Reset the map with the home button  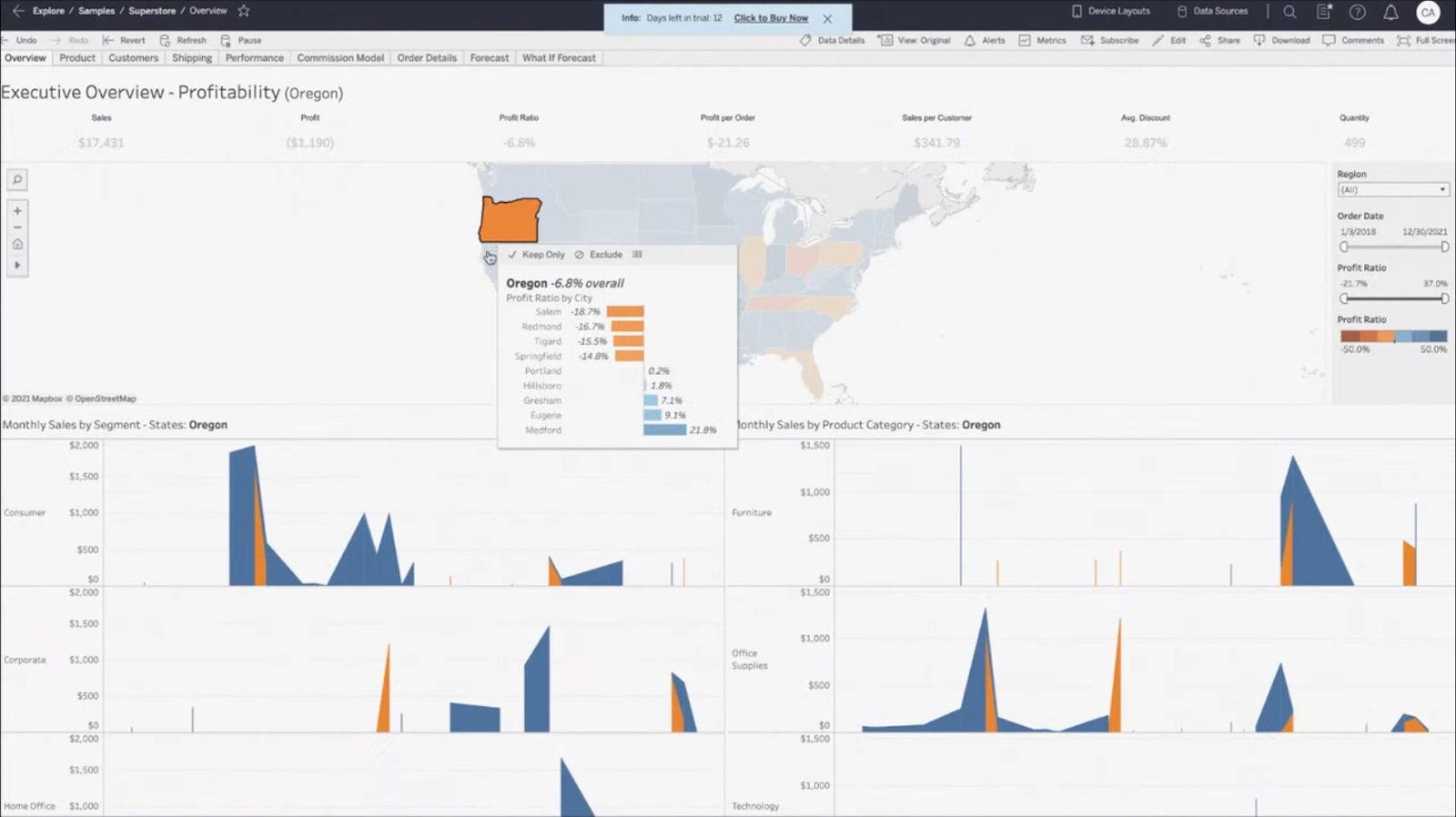17,244
